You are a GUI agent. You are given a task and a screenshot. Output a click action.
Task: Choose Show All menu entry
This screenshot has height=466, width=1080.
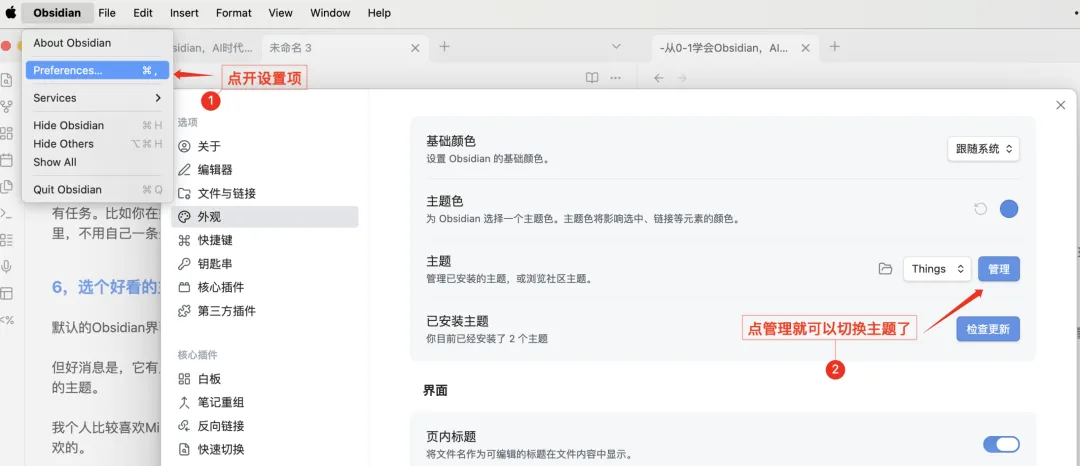click(97, 162)
